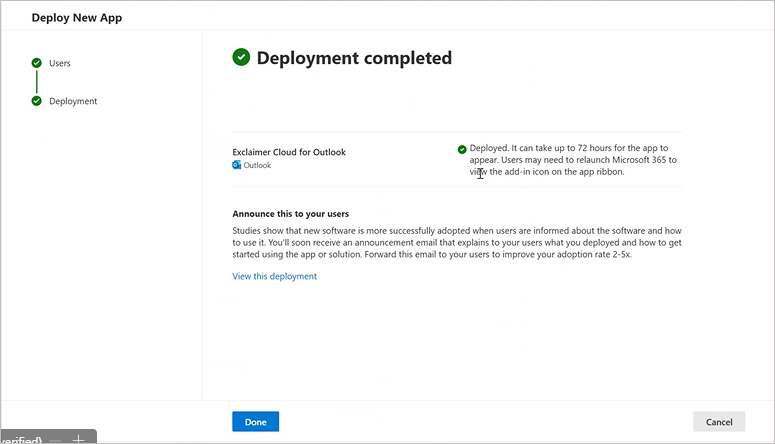Click the vertical line connecting wizard steps
This screenshot has height=444, width=775.
[37, 82]
